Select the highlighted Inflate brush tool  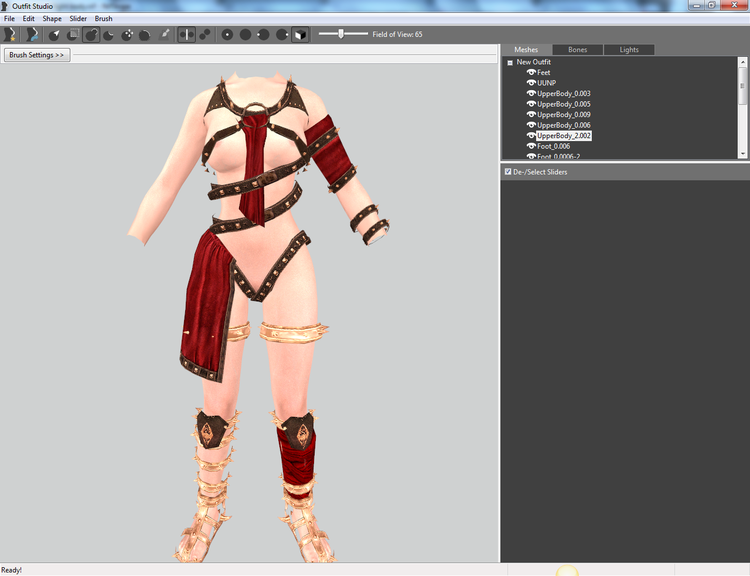91,34
